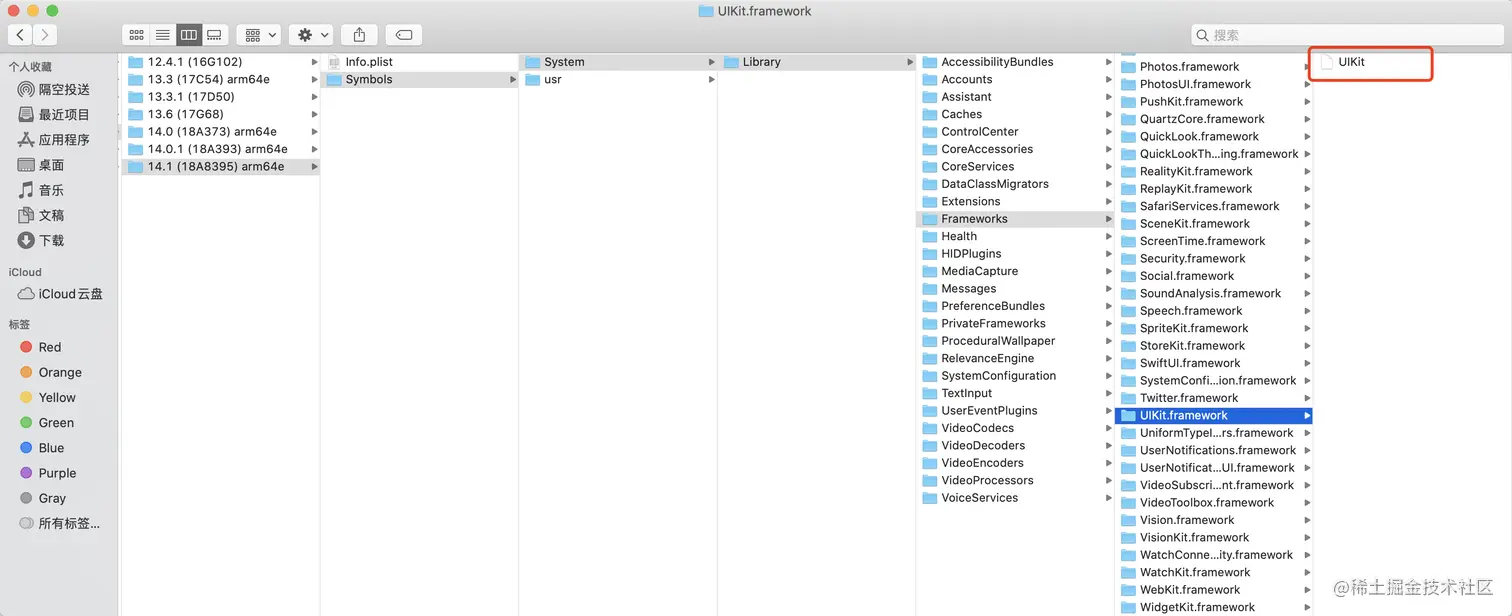Select the Vision.framework folder

pos(1214,520)
